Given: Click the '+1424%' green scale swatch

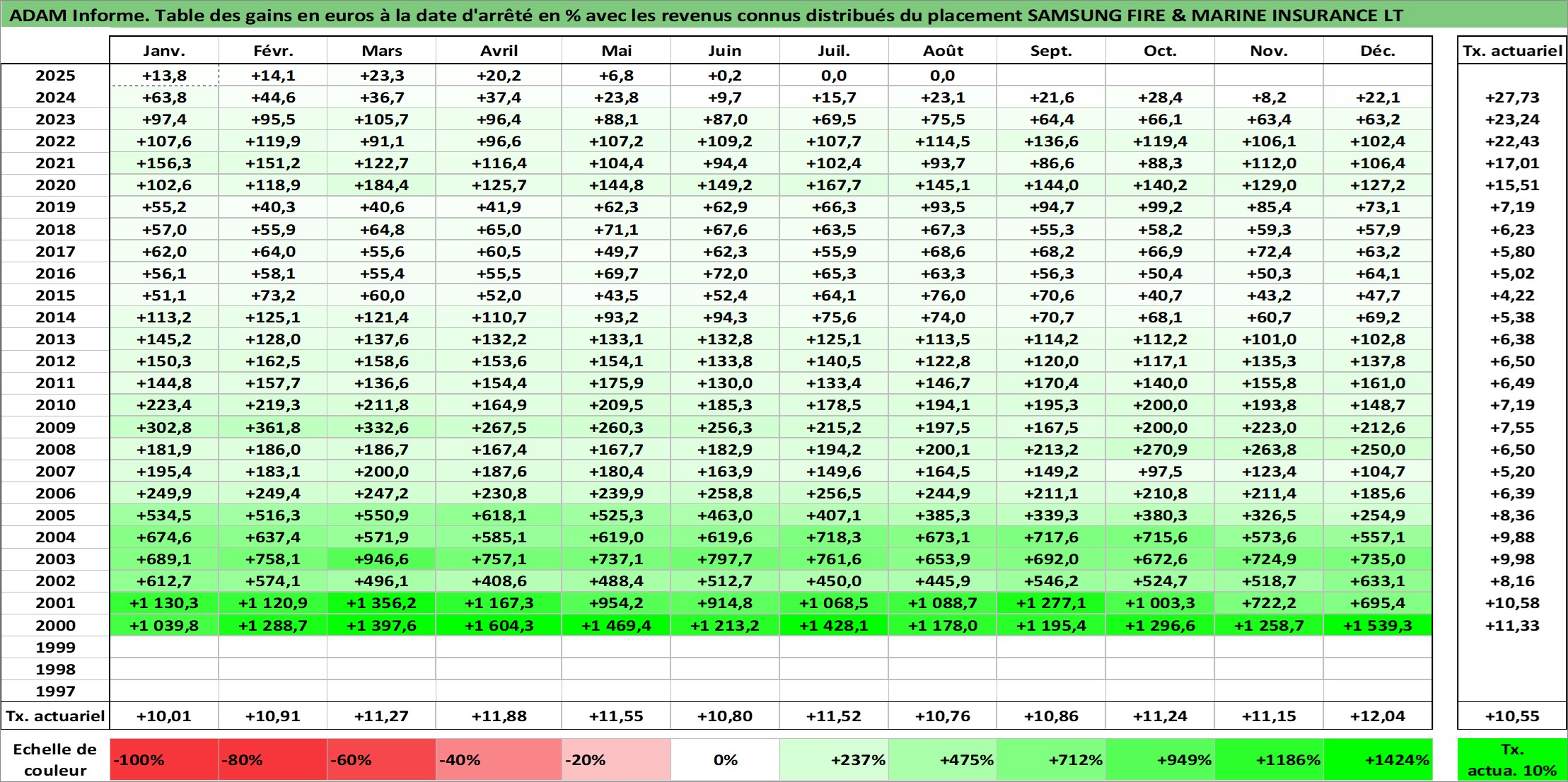Looking at the screenshot, I should tap(1378, 760).
